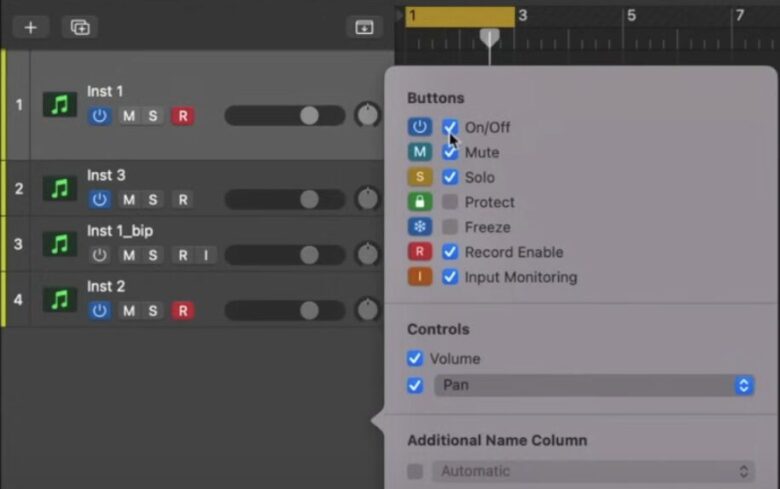Open the Pan control dropdown
Screen dimensions: 780x489
pyautogui.click(x=594, y=385)
